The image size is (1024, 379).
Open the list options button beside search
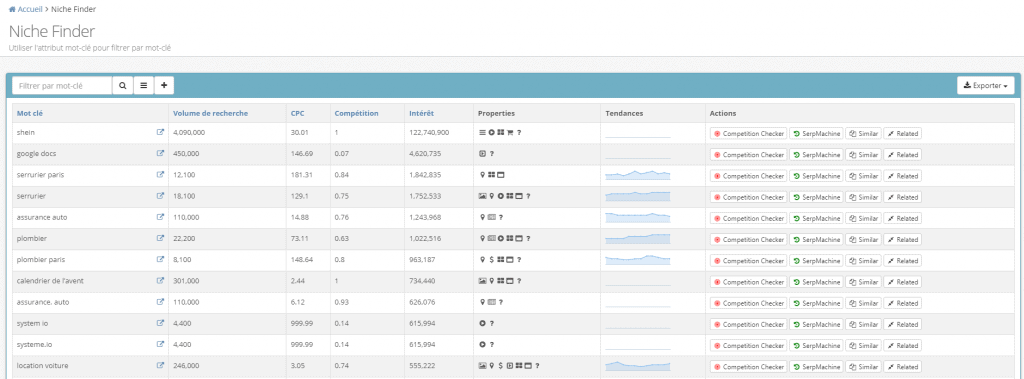coord(143,86)
